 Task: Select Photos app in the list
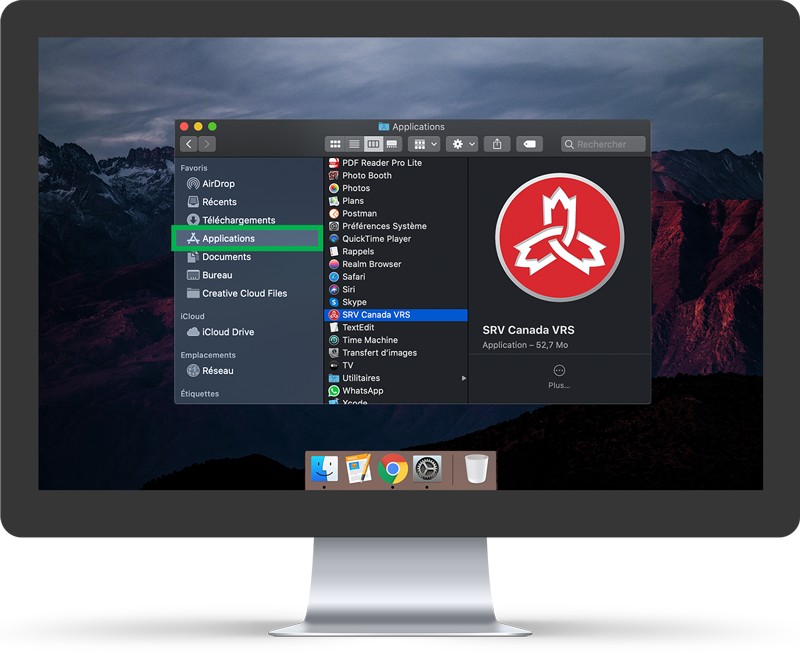point(396,188)
